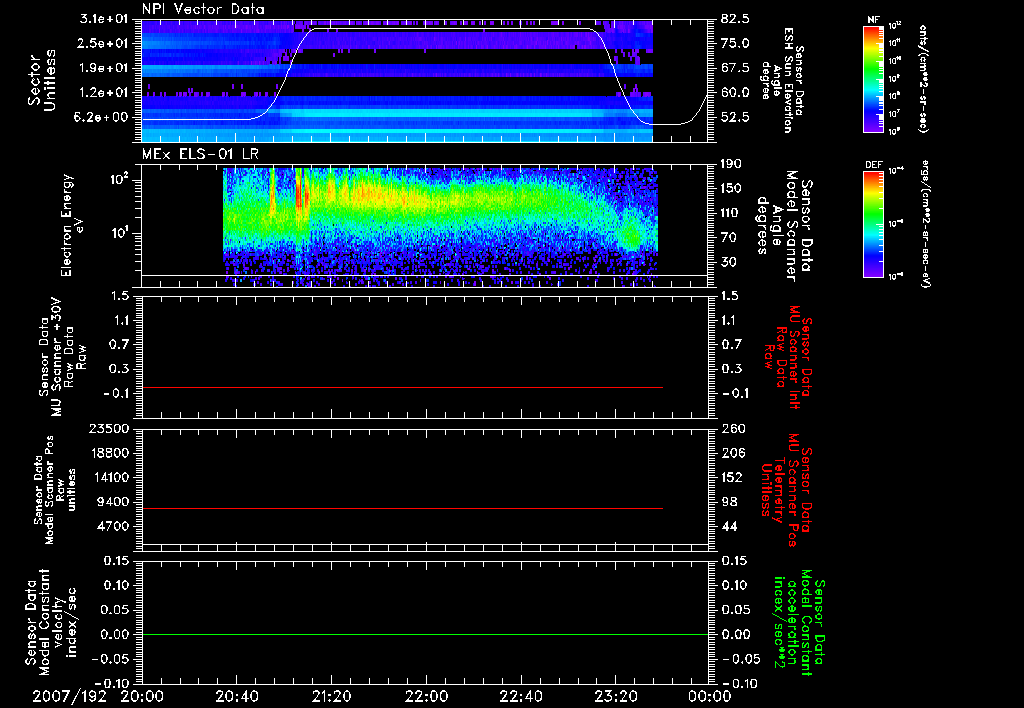
Task: Click the '9400' scanner position tick value
Action: point(114,502)
